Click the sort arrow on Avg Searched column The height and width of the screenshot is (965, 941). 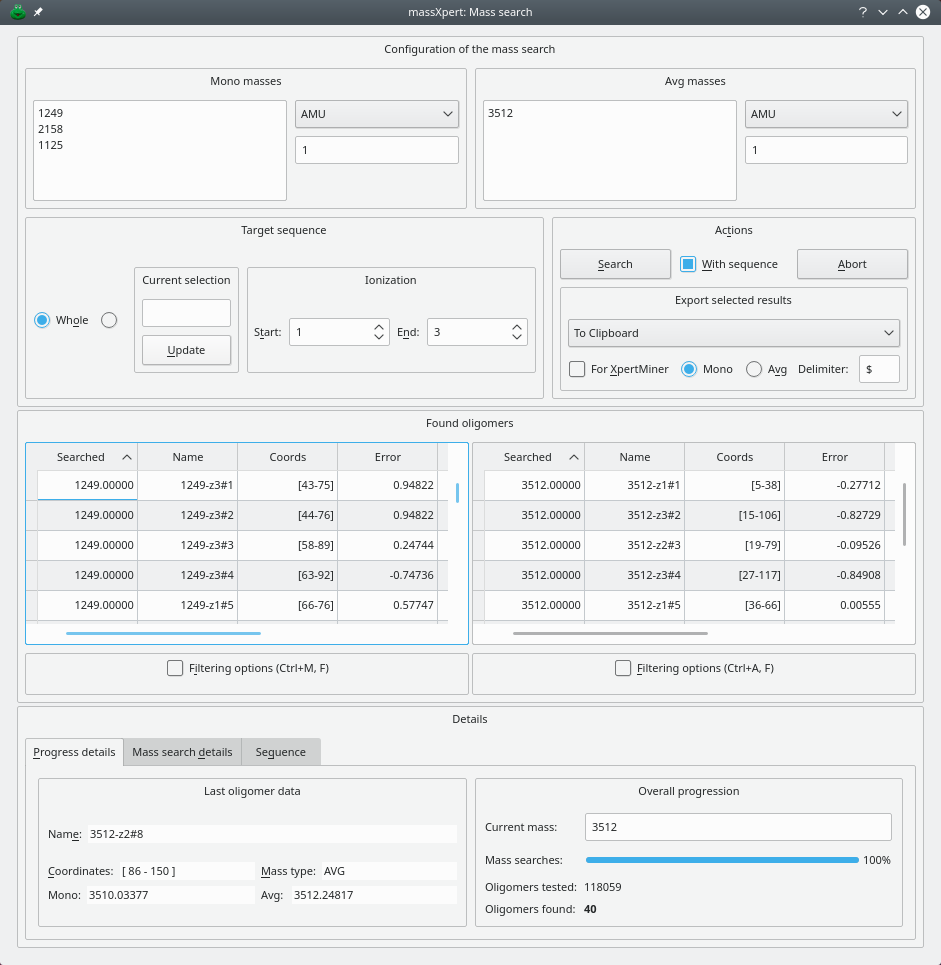pos(574,457)
